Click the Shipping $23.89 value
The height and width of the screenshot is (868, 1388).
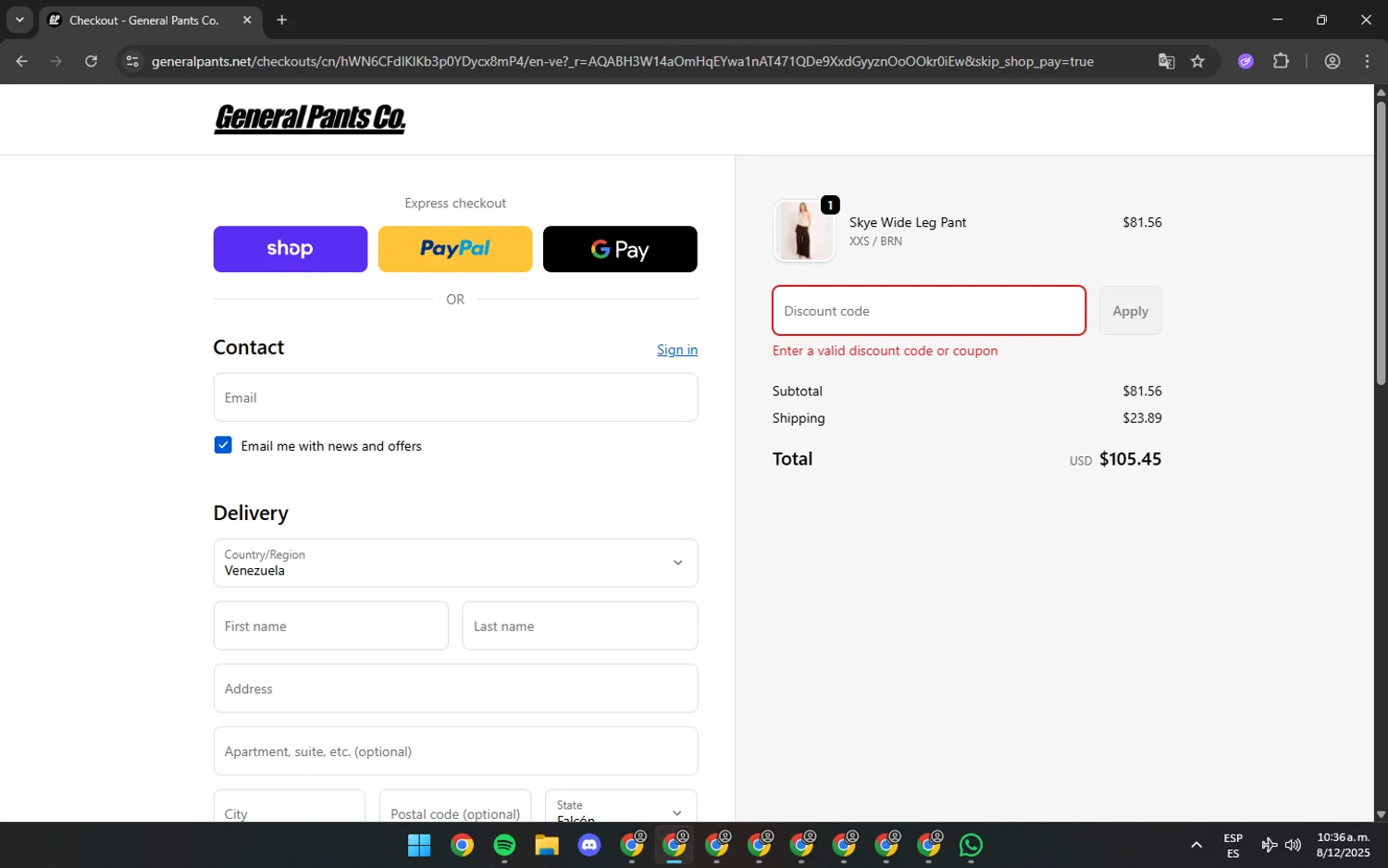point(1142,418)
